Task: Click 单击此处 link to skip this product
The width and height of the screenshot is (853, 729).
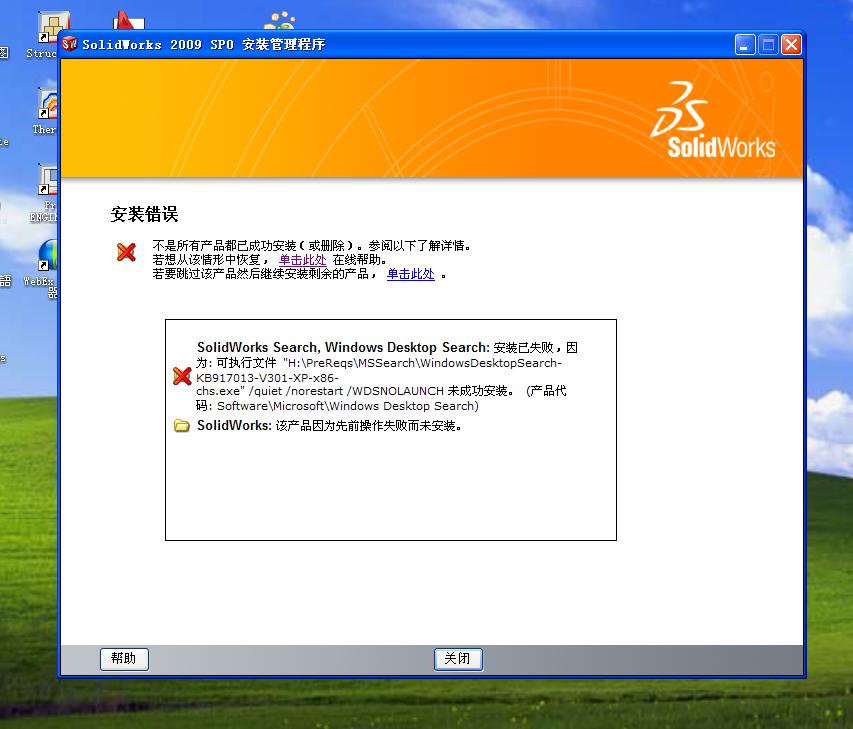Action: [411, 274]
